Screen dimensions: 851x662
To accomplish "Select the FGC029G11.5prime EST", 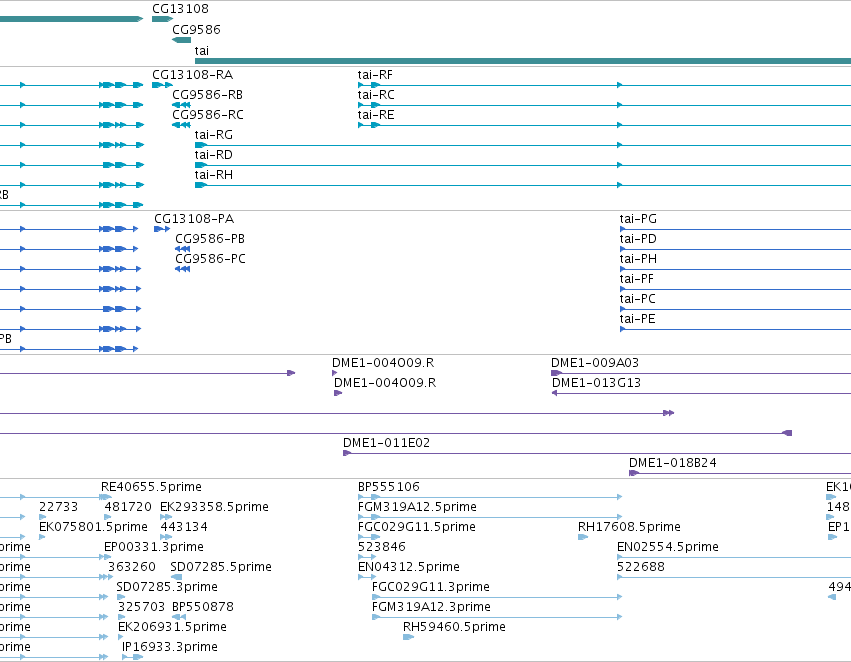I will tap(417, 527).
